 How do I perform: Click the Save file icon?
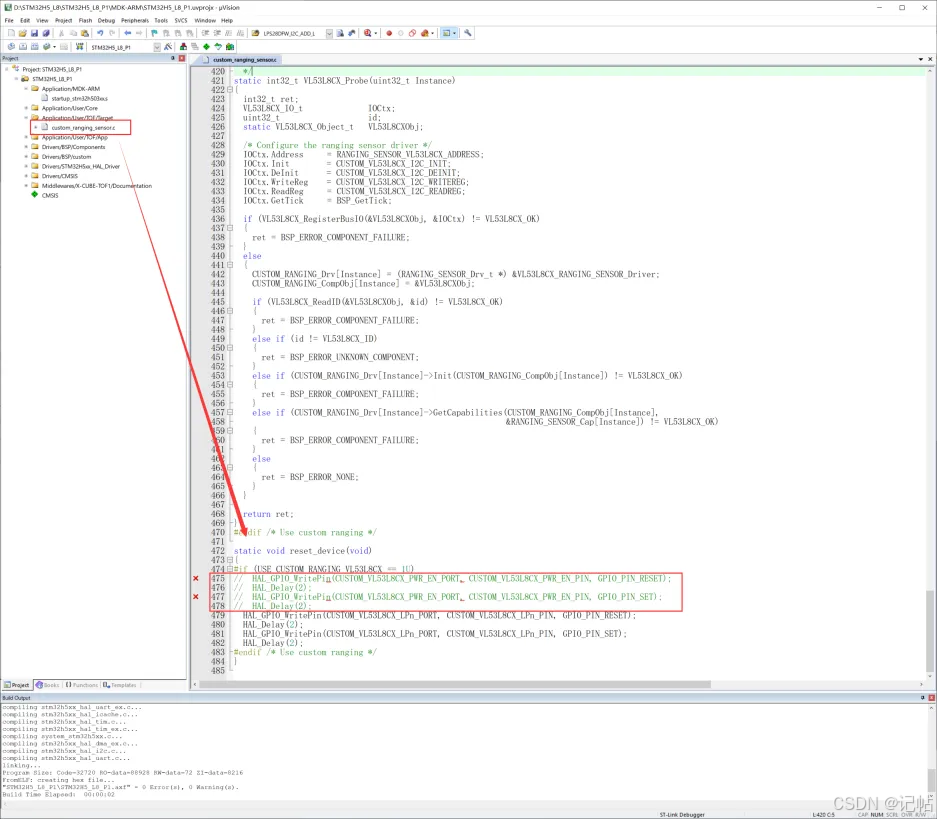pos(34,33)
